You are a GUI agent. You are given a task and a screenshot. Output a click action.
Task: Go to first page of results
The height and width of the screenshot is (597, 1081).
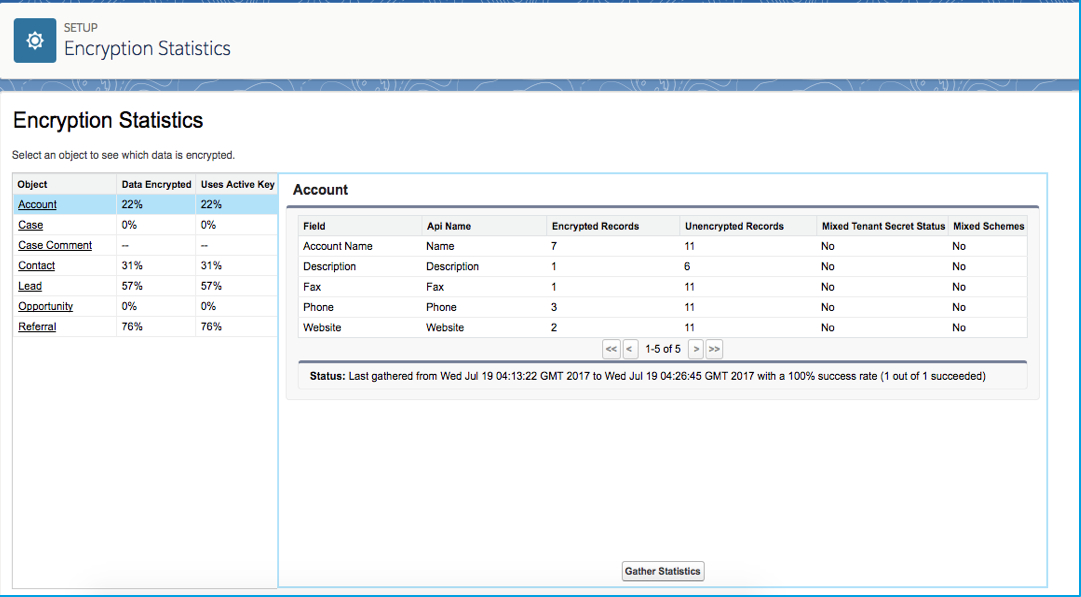611,349
